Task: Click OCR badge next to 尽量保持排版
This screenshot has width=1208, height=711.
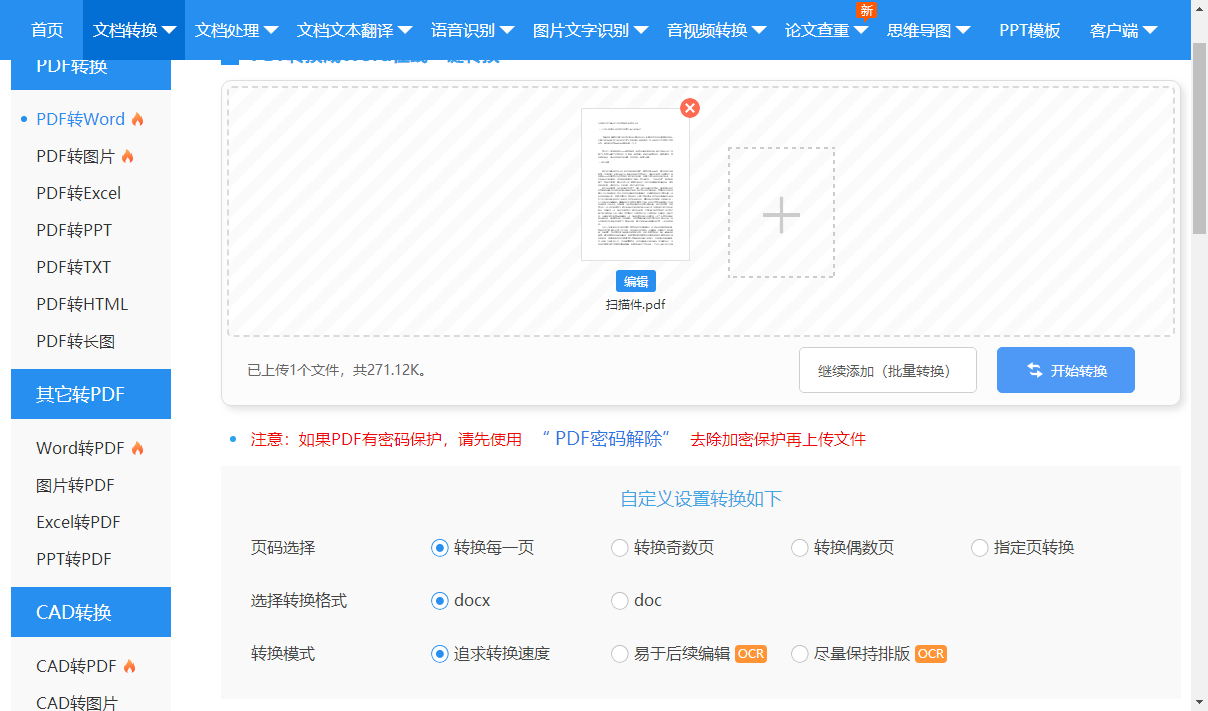Action: tap(930, 654)
